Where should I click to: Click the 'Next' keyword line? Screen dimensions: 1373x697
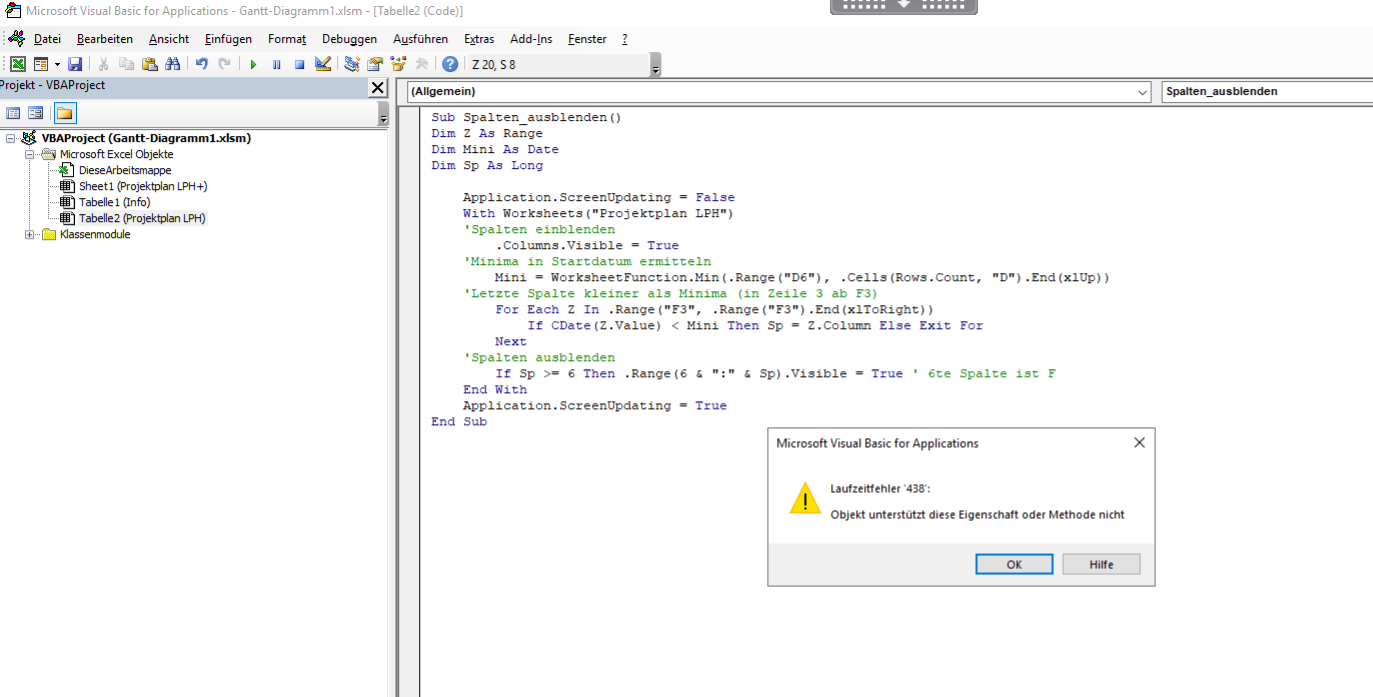(510, 341)
